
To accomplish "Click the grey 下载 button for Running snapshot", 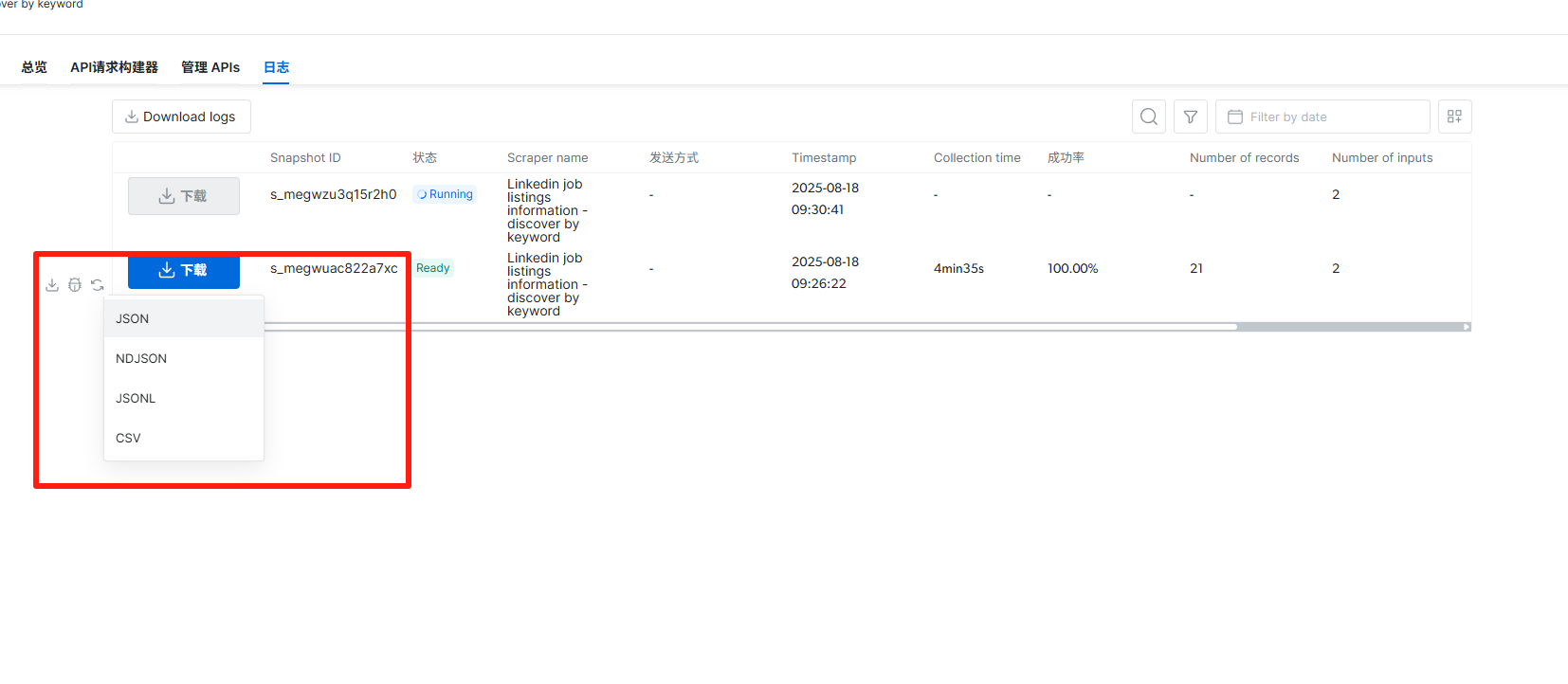I will click(x=184, y=196).
